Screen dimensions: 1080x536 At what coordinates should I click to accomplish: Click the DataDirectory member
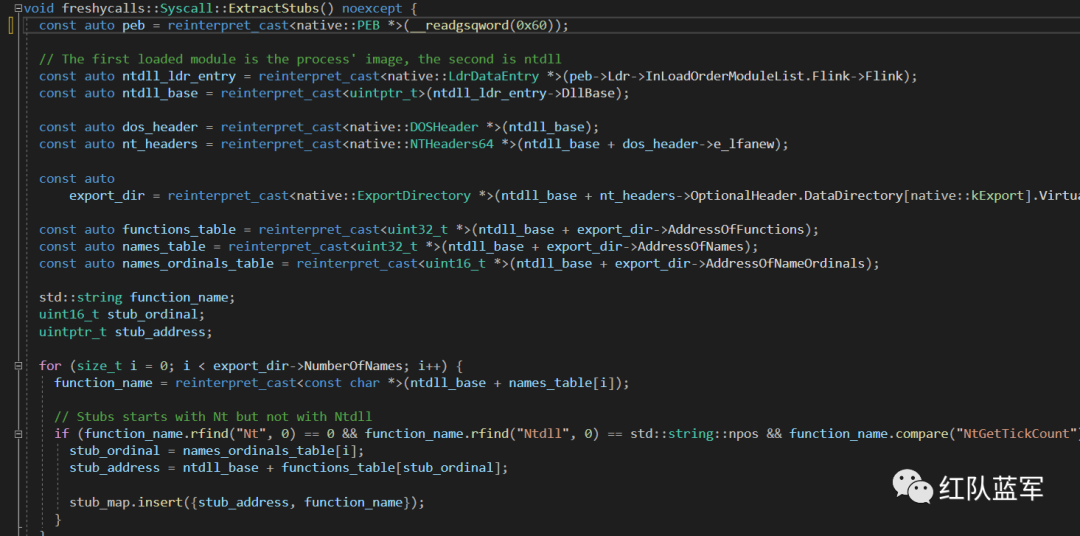(853, 196)
